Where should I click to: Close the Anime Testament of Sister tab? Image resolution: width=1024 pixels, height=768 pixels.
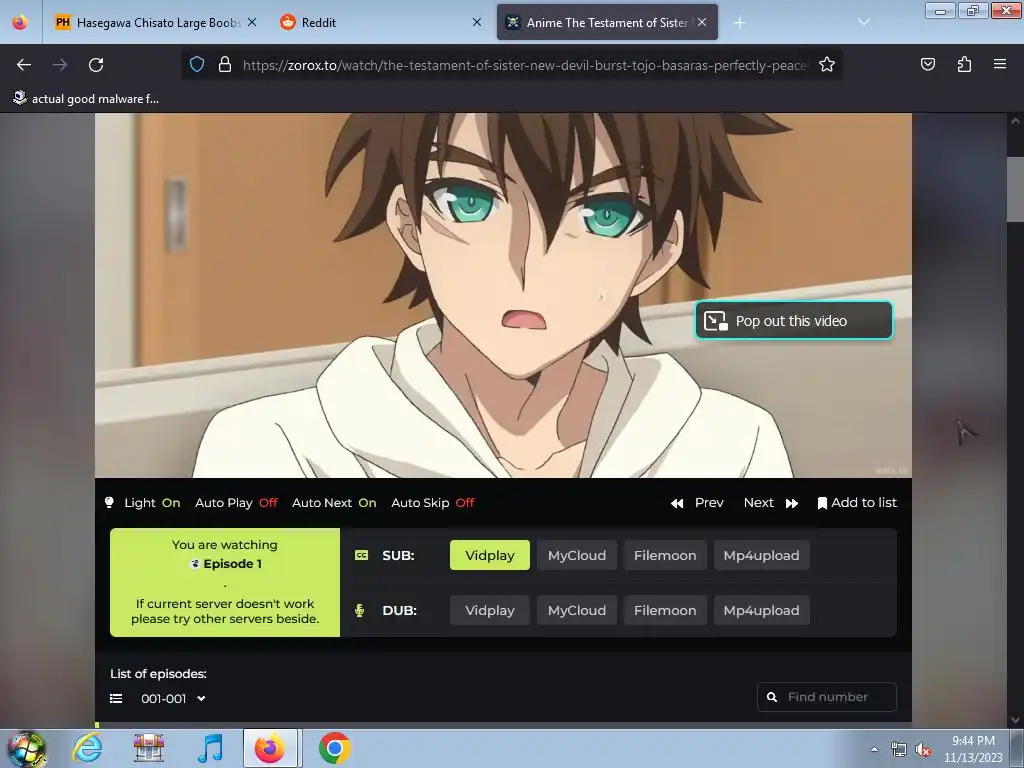[x=702, y=22]
